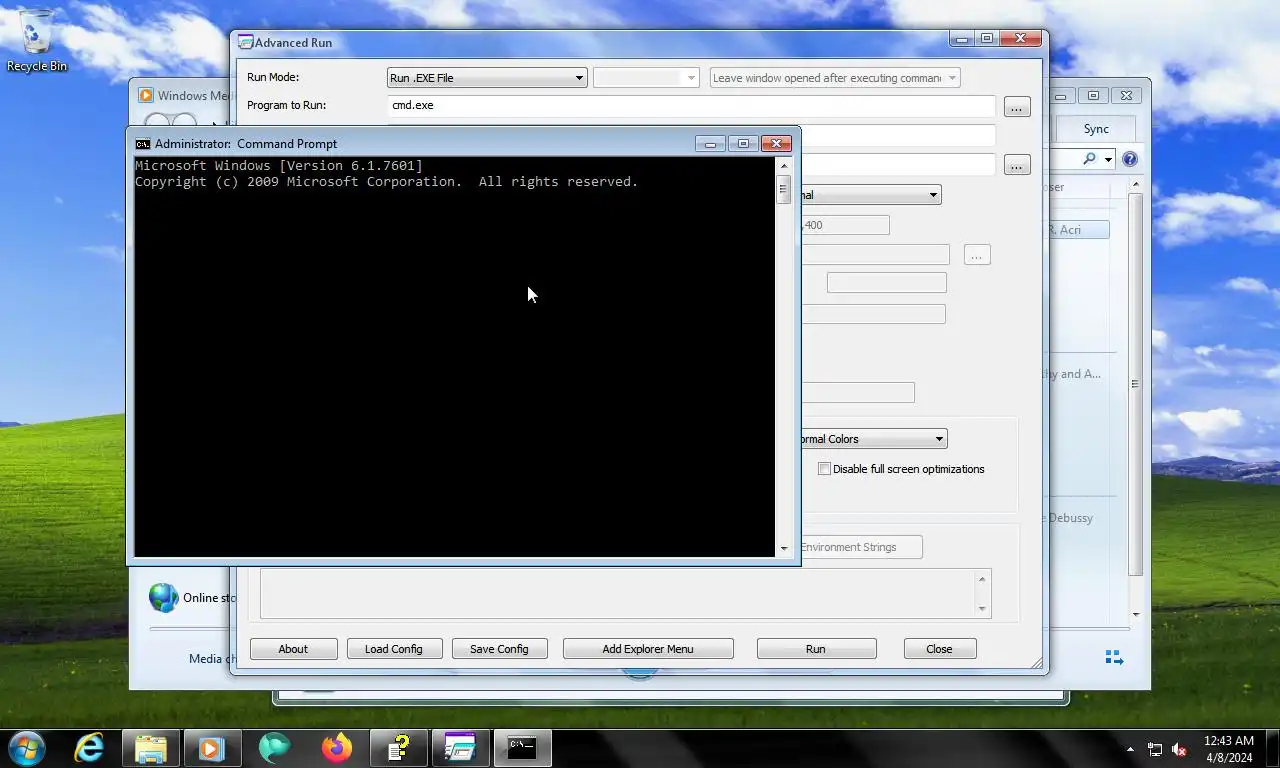
Task: Click scroll down in environment text box
Action: [982, 609]
